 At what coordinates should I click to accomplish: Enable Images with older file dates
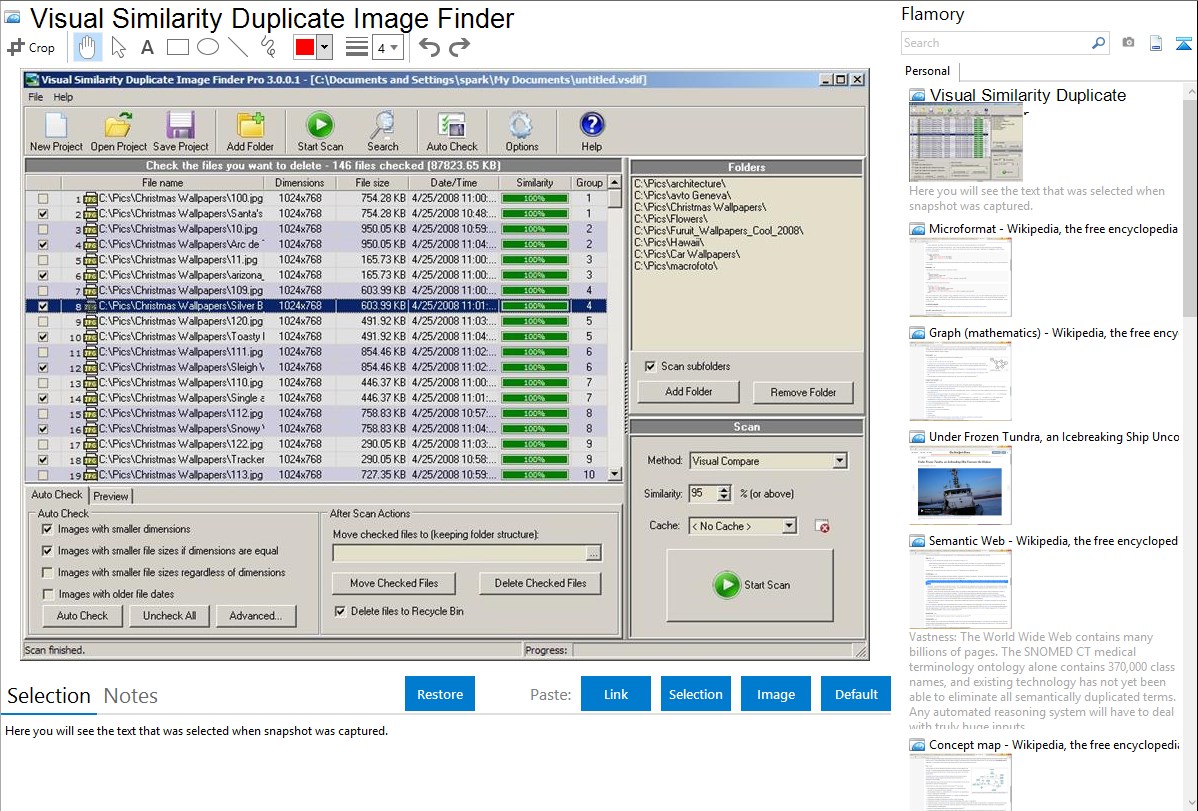tap(47, 594)
